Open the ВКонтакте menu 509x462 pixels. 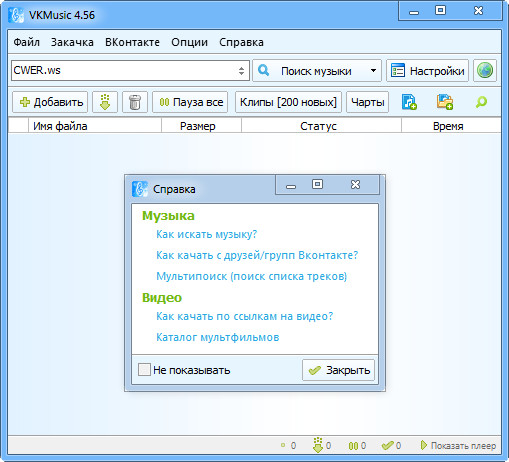click(132, 42)
